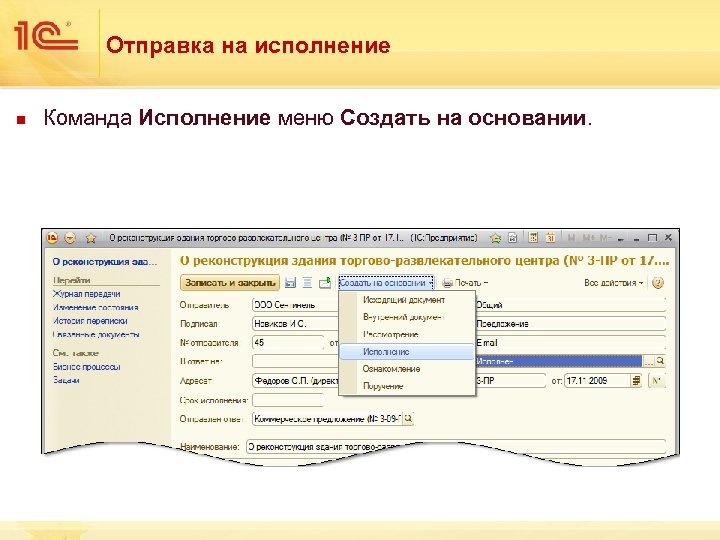Click the field showing Предложение
This screenshot has width=720, height=540.
tap(570, 324)
